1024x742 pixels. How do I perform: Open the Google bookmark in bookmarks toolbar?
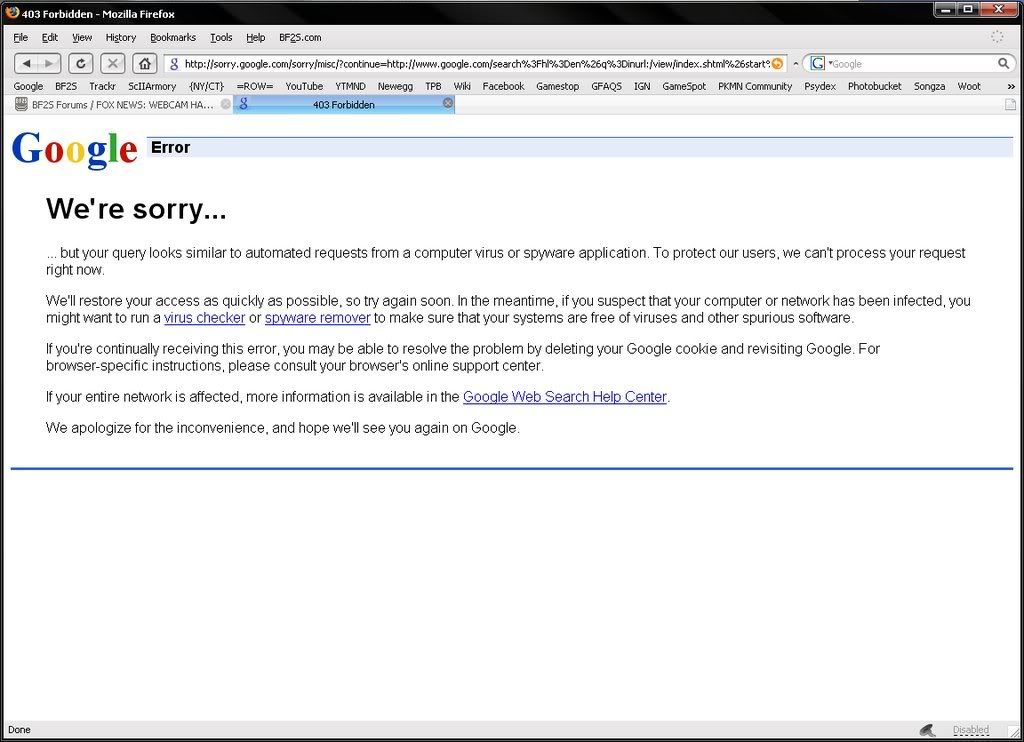tap(28, 86)
